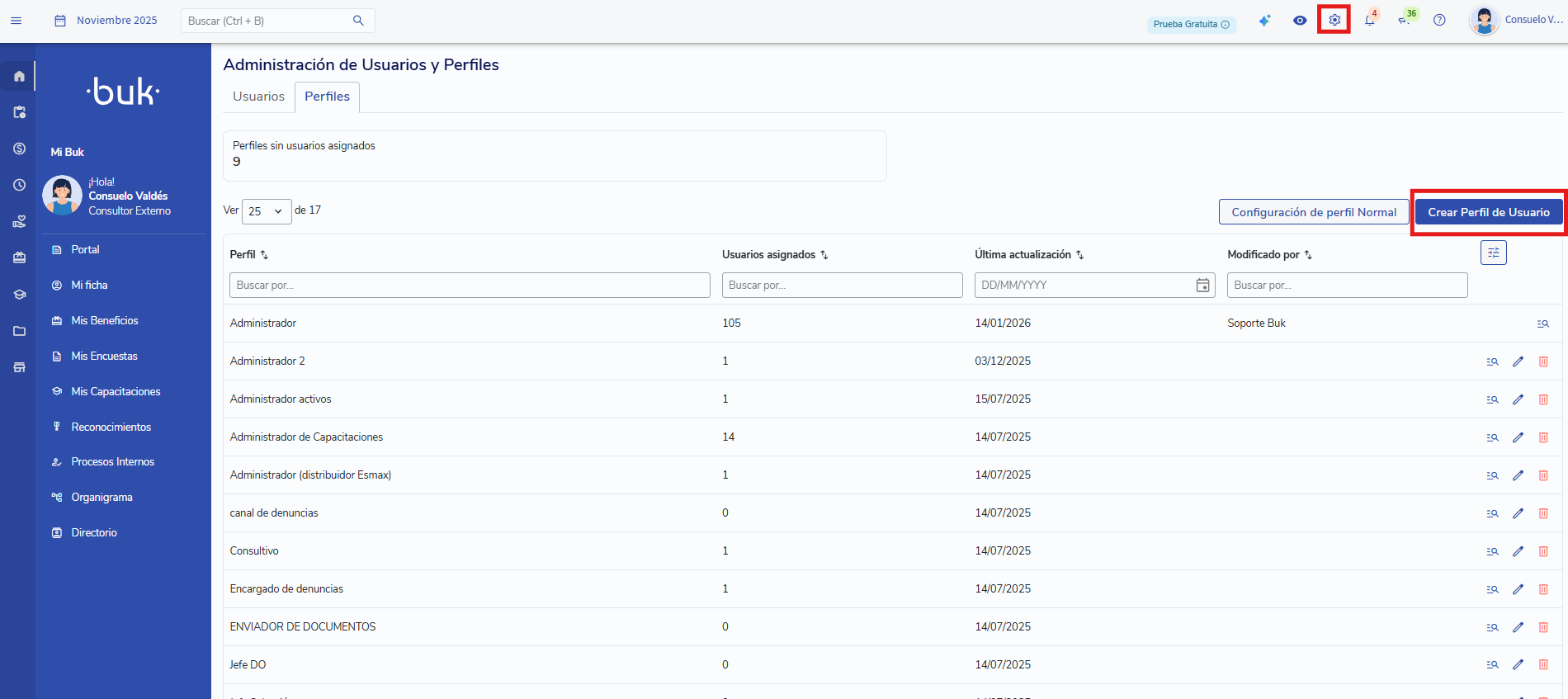Open the date picker calendar icon

pos(1202,286)
